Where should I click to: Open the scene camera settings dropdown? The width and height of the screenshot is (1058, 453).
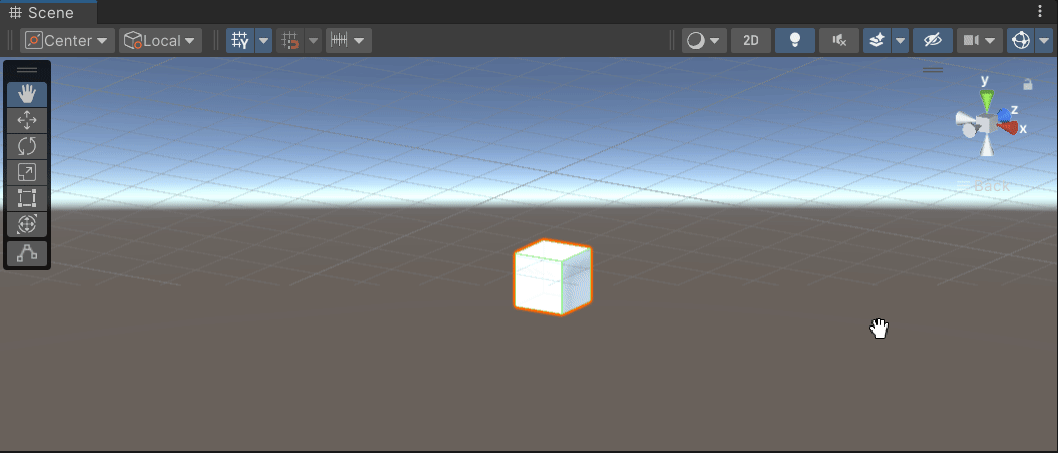coord(979,41)
